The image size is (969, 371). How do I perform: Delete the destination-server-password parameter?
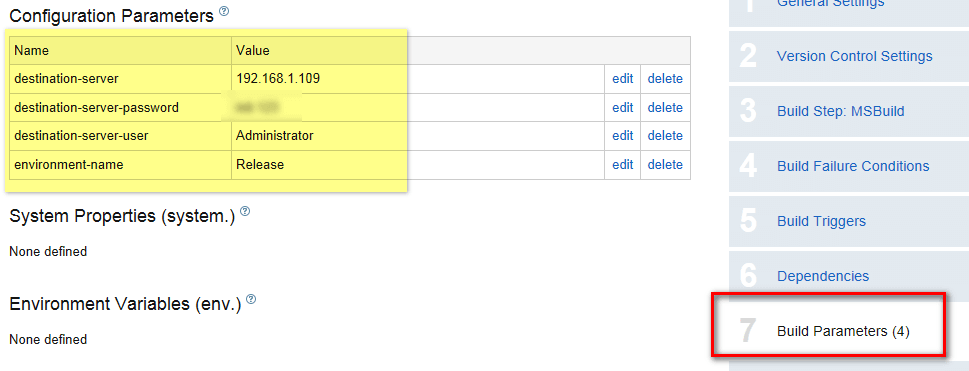click(665, 108)
